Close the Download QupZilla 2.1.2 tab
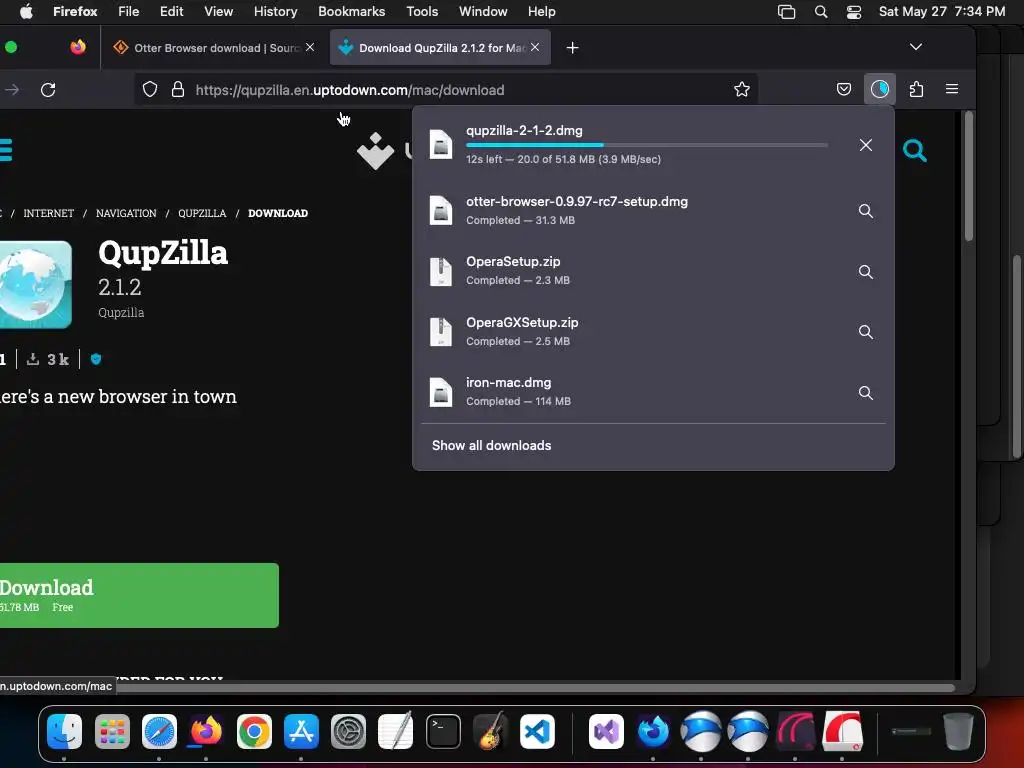 coord(535,47)
